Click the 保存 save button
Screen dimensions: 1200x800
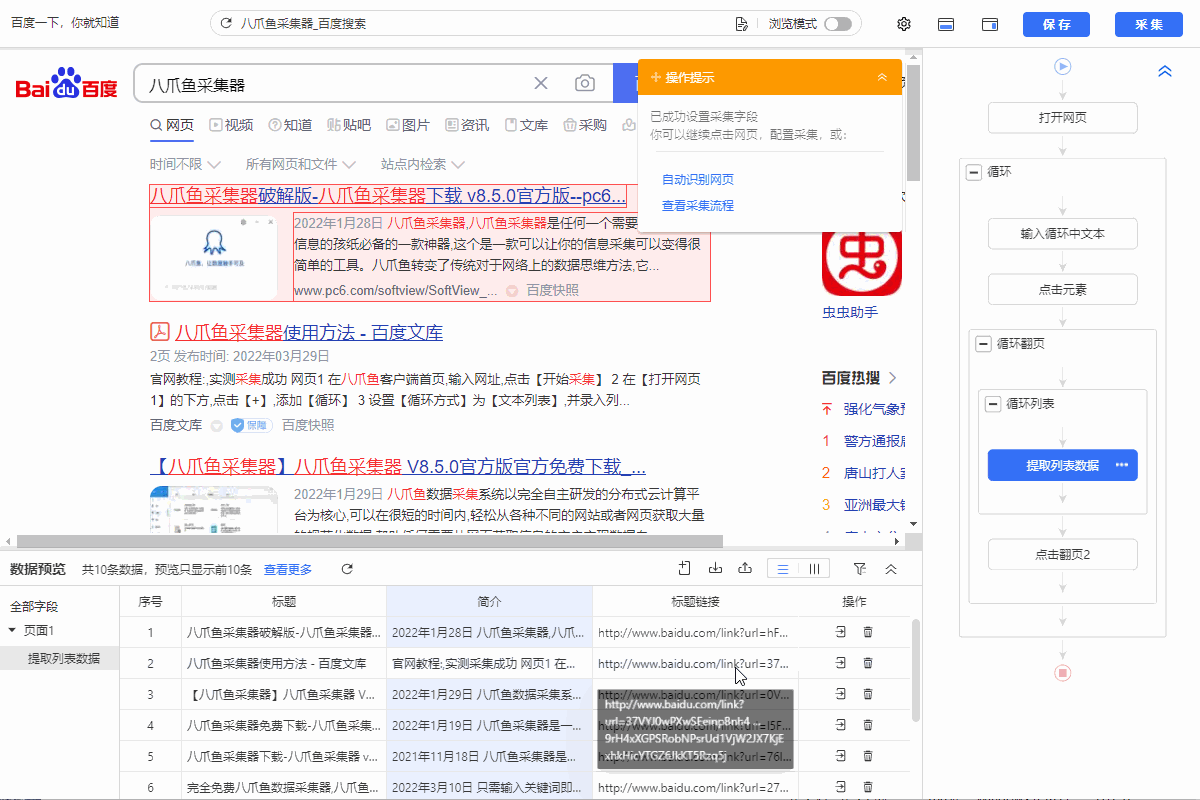(x=1056, y=24)
